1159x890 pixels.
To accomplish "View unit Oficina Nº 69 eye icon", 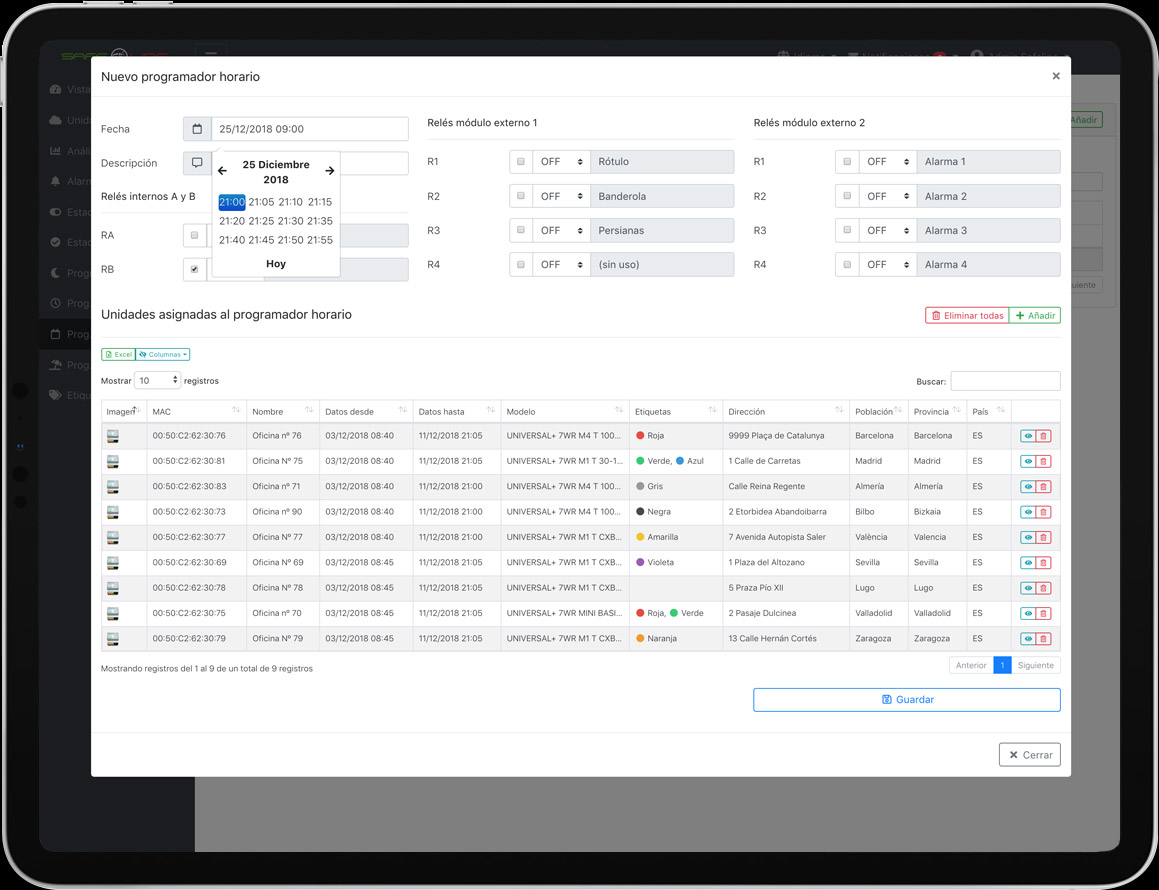I will [x=1027, y=563].
